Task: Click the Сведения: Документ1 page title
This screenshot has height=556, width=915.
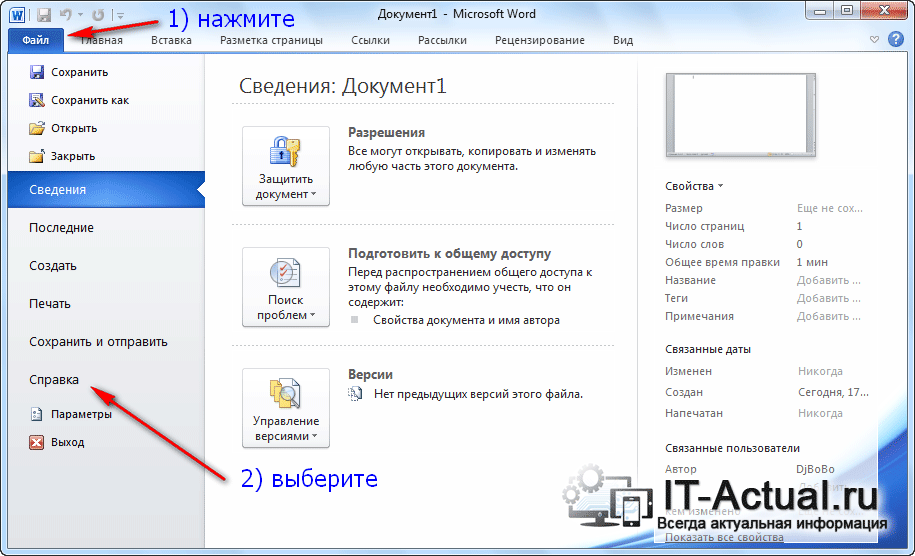Action: click(343, 86)
